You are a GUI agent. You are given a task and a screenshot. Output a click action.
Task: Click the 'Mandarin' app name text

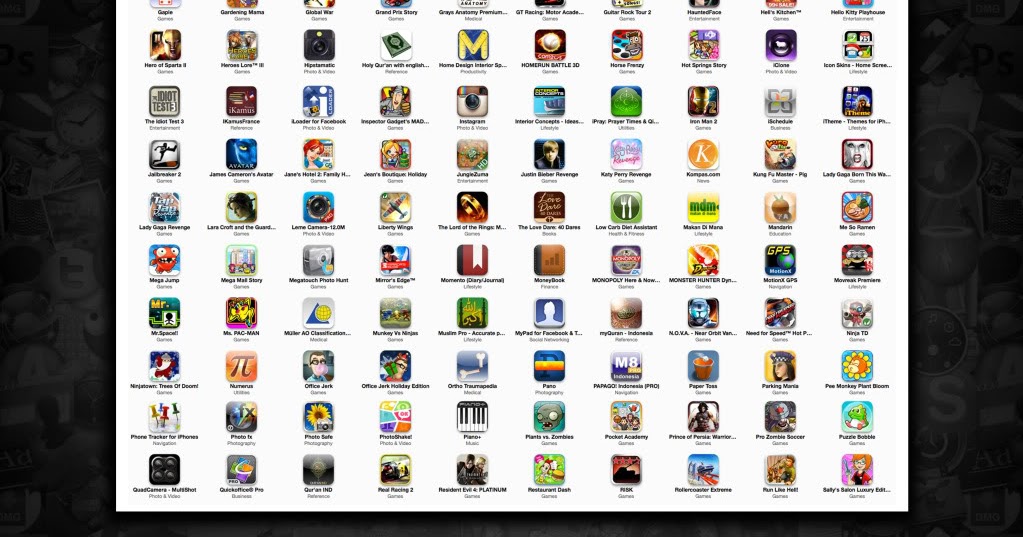click(780, 228)
